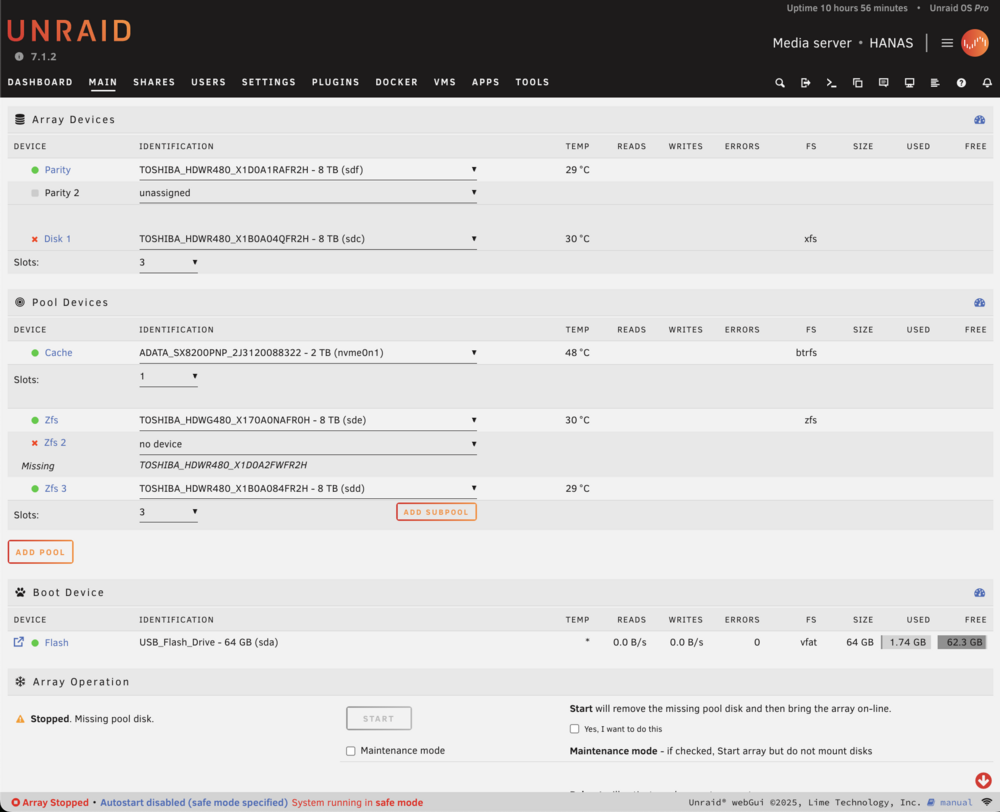This screenshot has height=812, width=1000.
Task: Open the system log icon
Action: tap(935, 83)
